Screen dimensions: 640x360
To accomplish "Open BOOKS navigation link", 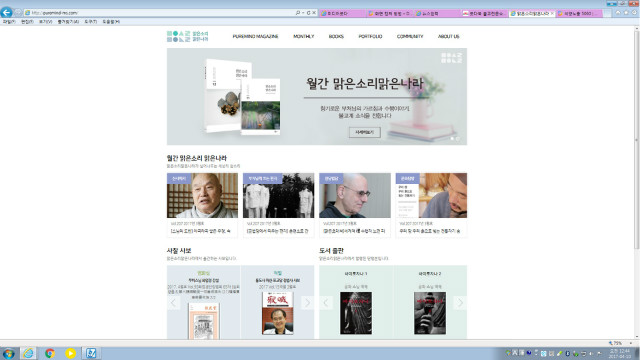I will (336, 36).
